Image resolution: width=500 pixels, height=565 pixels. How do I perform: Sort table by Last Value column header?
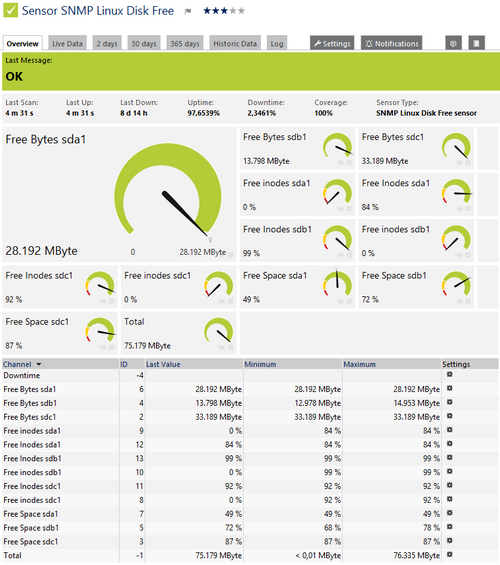coord(163,364)
